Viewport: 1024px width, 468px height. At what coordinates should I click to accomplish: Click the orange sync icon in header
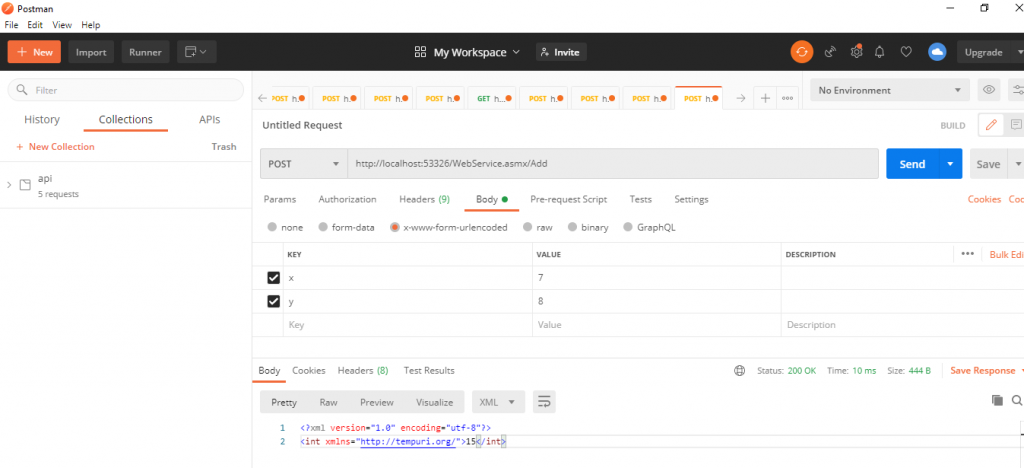pos(802,52)
